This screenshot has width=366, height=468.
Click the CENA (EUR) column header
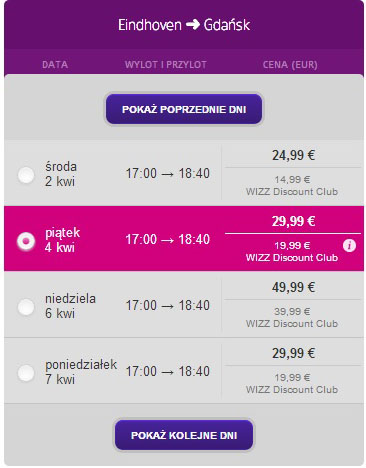(x=290, y=65)
